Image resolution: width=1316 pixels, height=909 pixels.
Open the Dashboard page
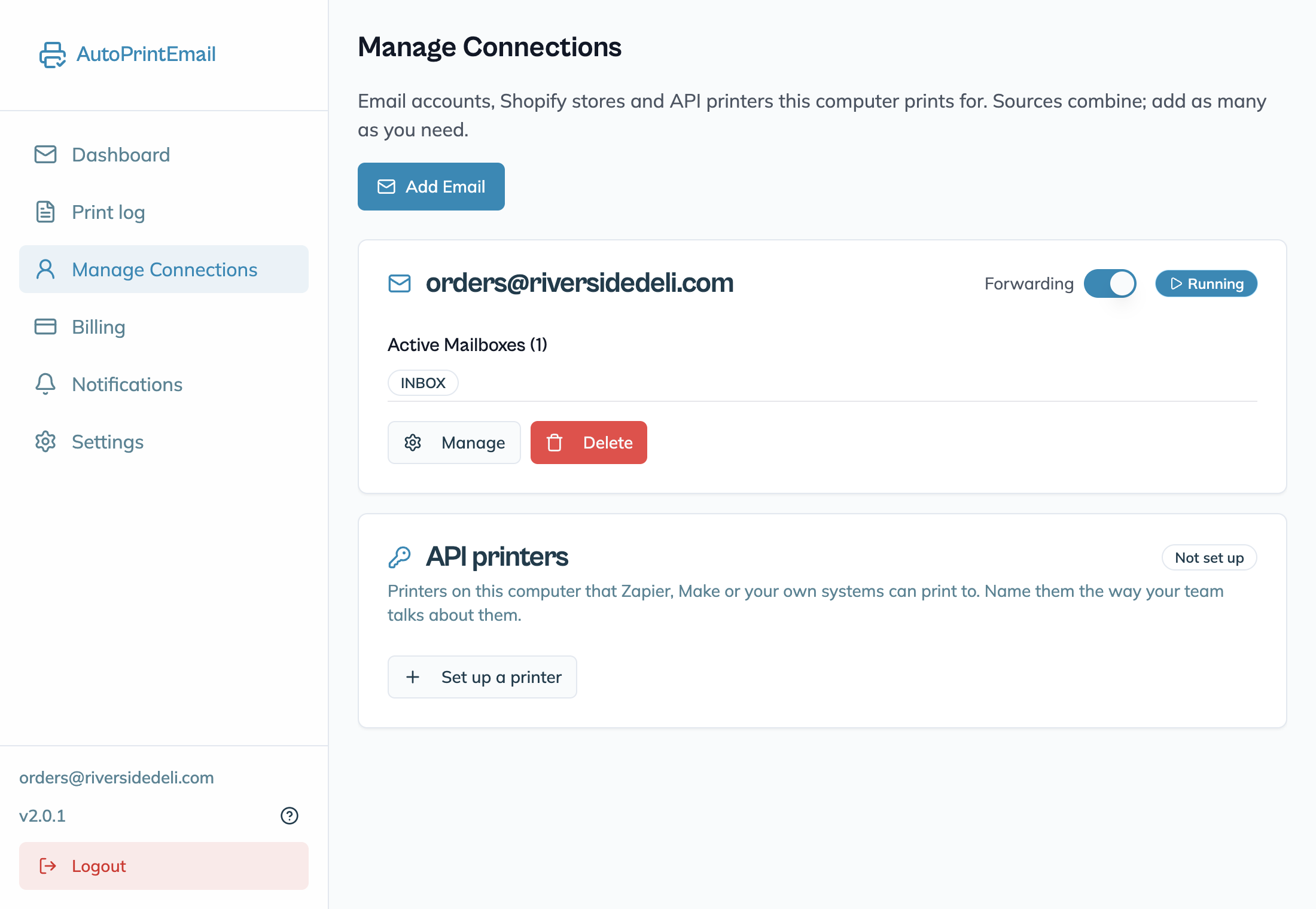(164, 154)
